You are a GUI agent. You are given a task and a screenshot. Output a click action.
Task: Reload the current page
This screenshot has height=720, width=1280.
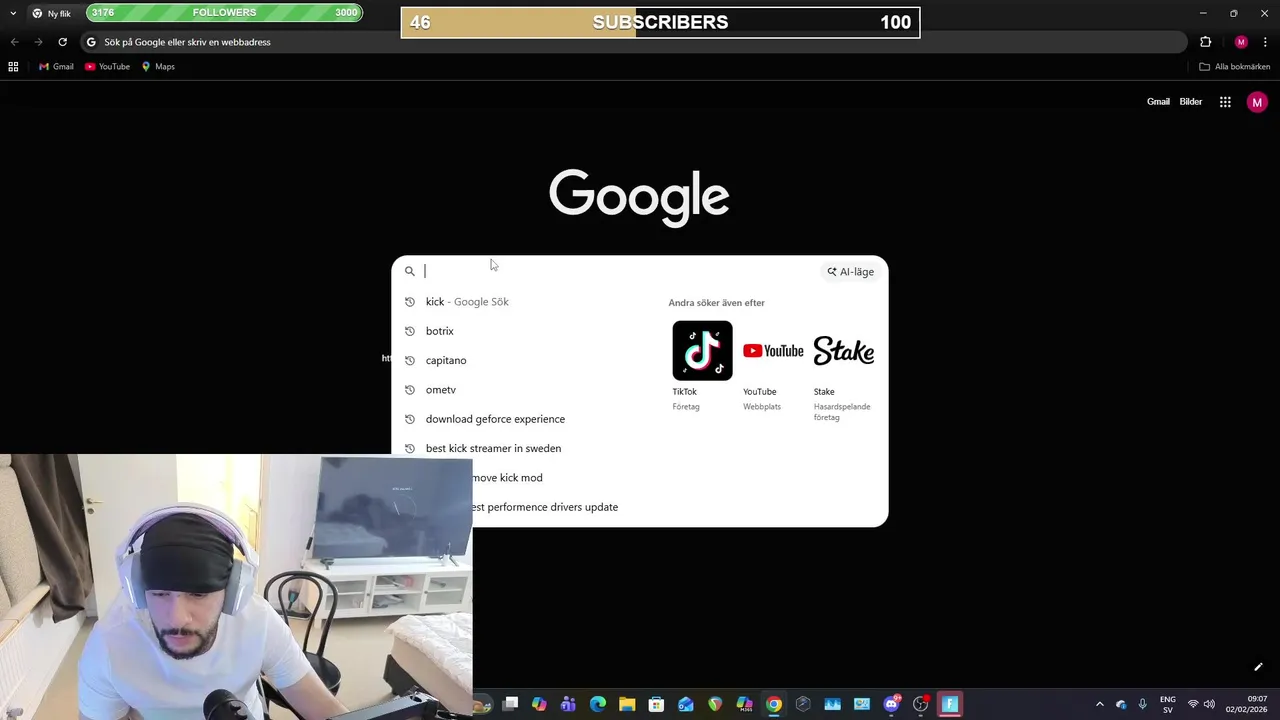tap(62, 42)
